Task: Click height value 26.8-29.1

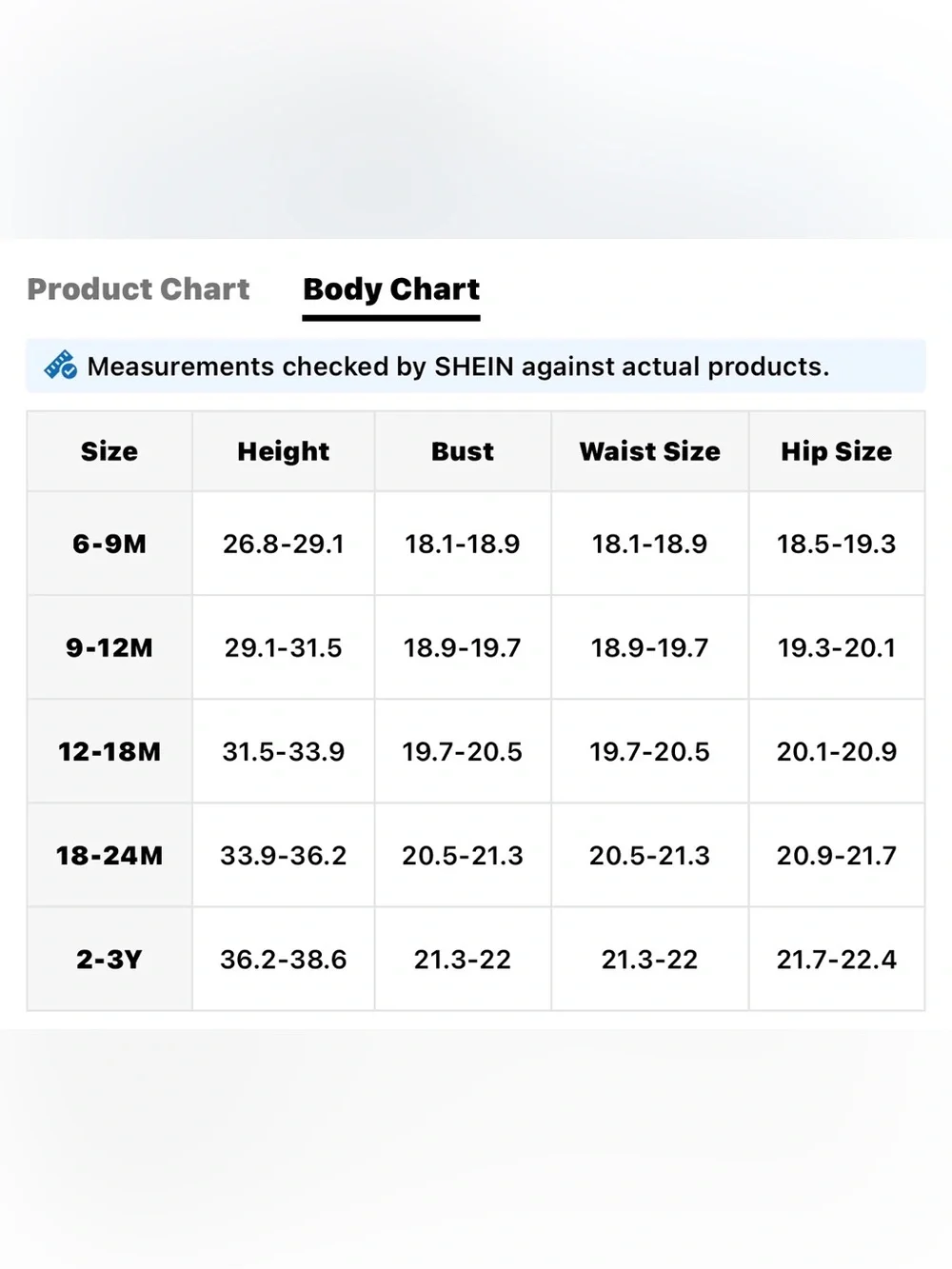Action: [x=284, y=544]
